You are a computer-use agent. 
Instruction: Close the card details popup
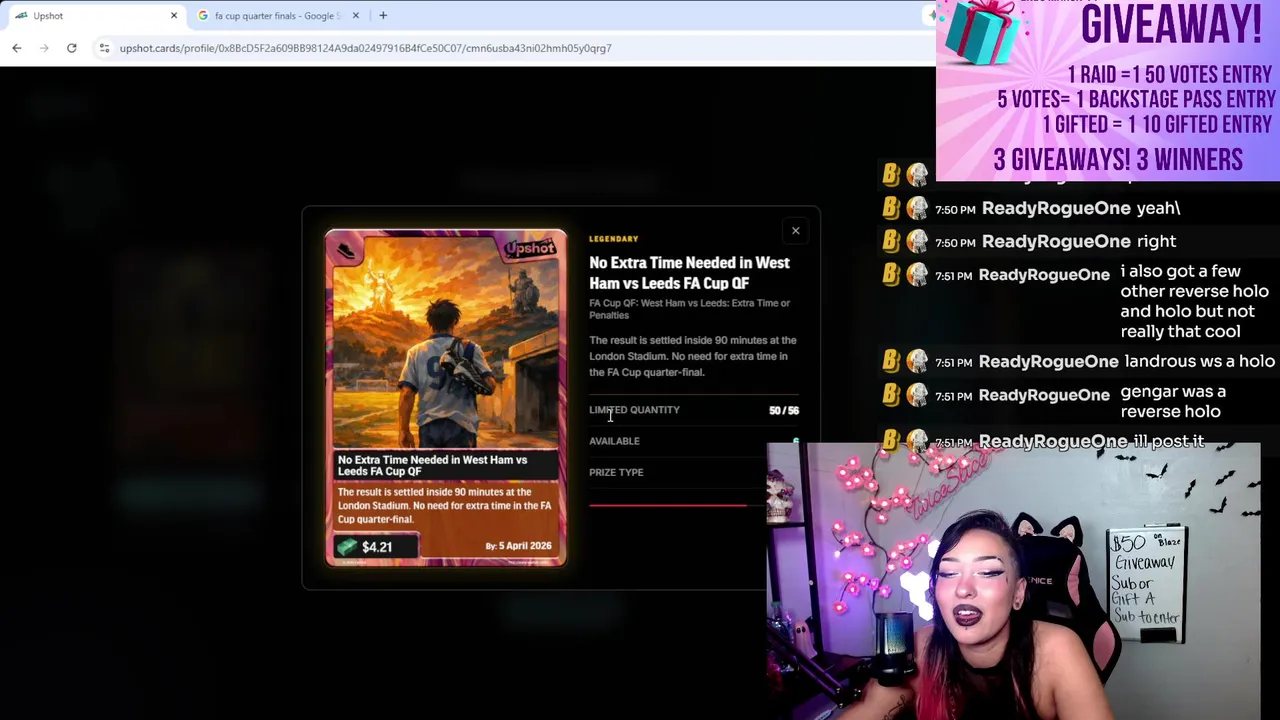pos(796,231)
